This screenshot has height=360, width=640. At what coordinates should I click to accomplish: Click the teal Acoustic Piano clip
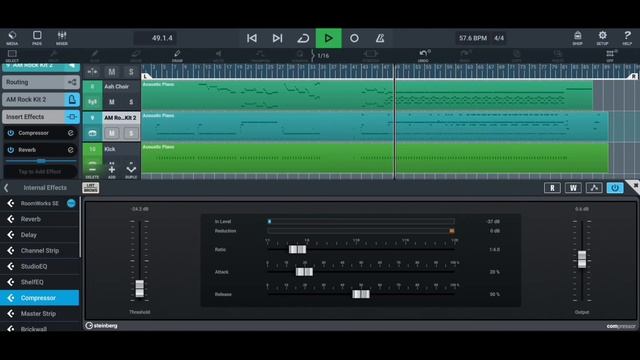375,127
